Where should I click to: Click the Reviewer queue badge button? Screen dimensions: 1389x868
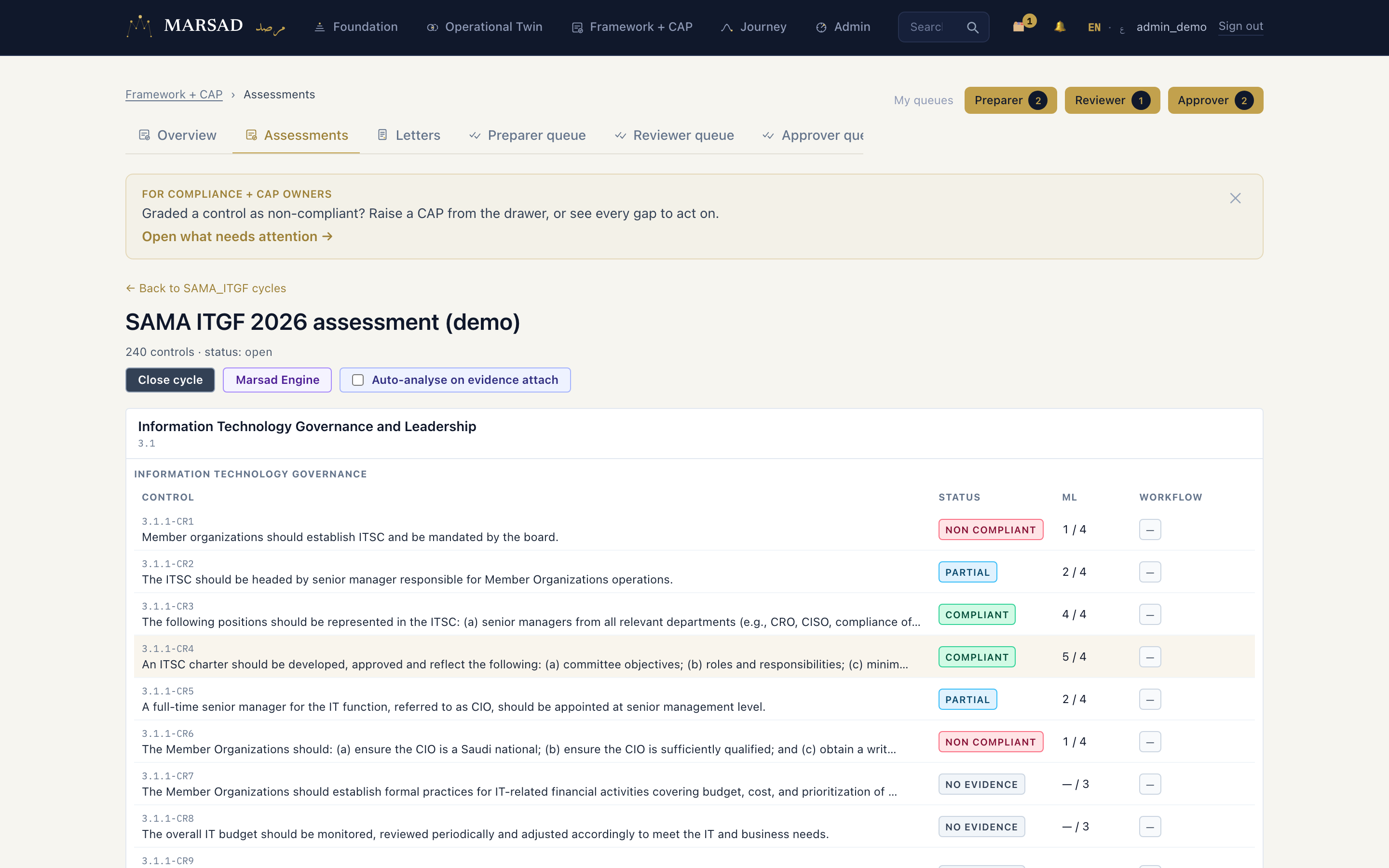tap(1112, 100)
